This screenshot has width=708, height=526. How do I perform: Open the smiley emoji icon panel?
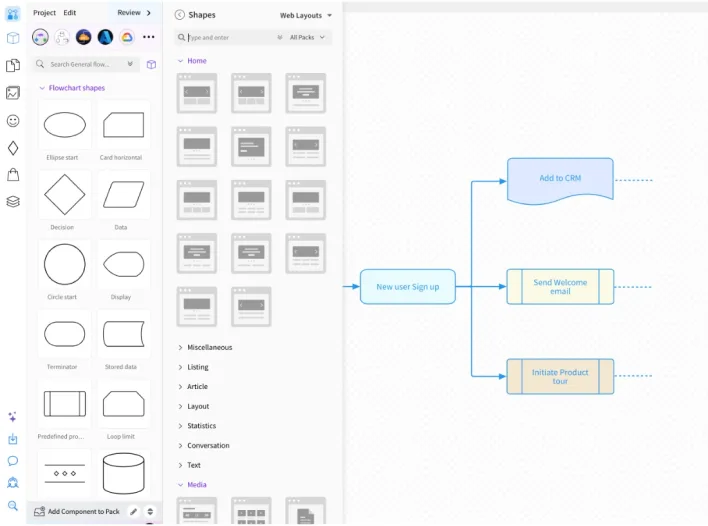(x=13, y=121)
